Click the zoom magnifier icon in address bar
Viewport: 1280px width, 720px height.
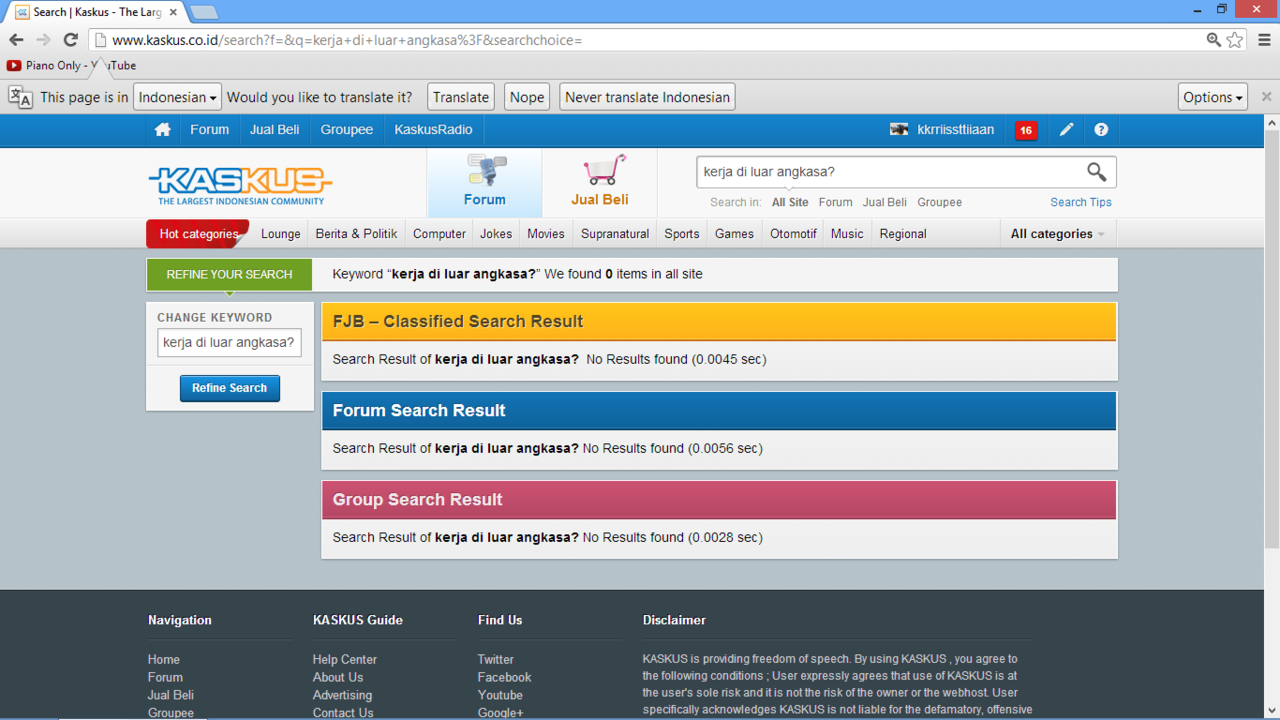1213,40
